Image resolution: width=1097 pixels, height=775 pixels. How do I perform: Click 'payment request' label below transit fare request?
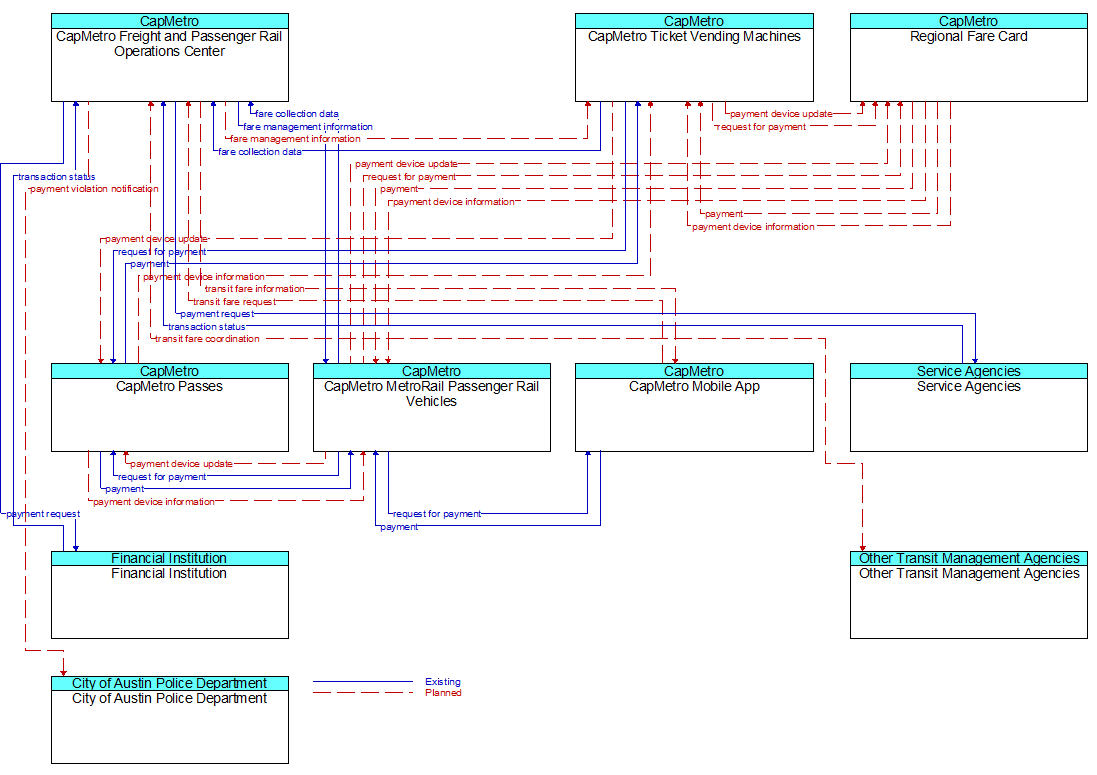(217, 315)
